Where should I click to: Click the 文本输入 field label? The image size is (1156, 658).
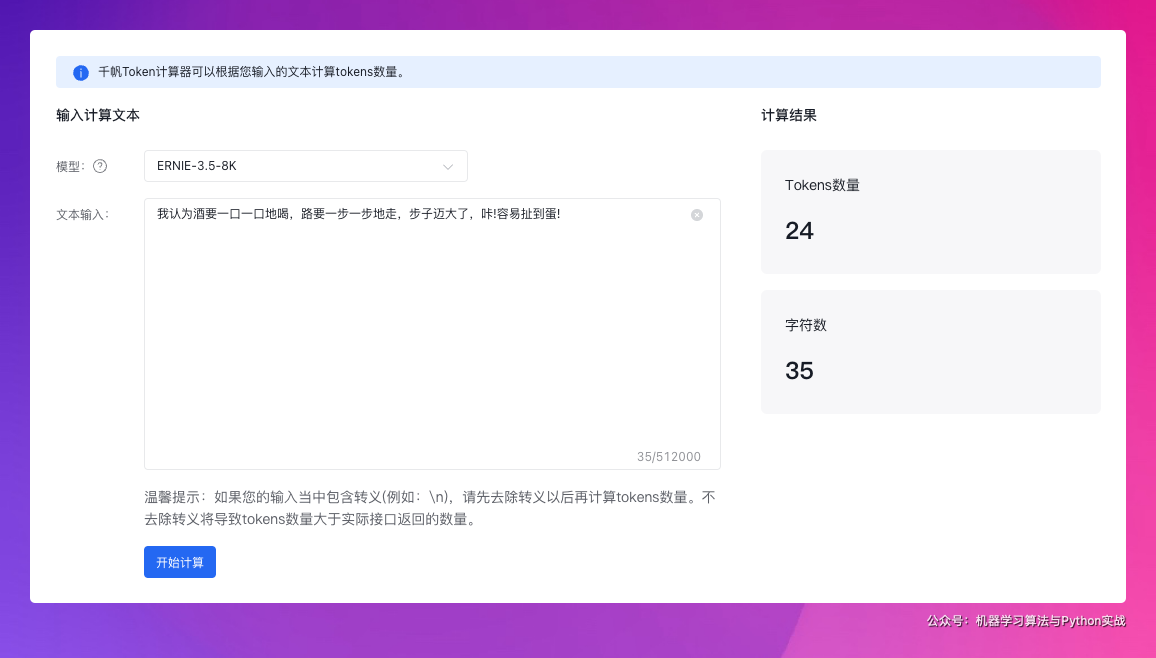click(82, 214)
